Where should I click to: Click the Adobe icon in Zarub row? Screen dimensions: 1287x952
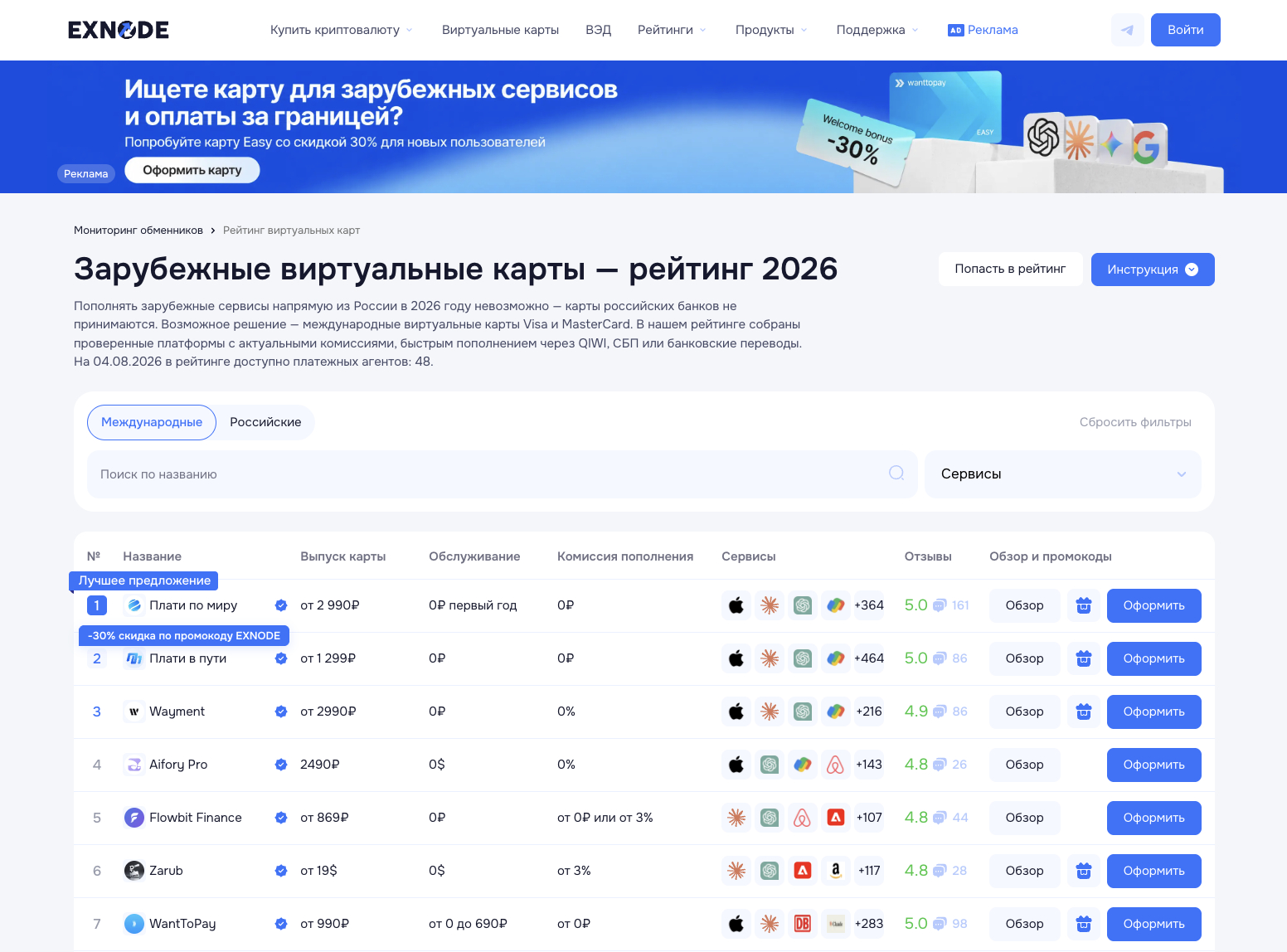(x=803, y=871)
